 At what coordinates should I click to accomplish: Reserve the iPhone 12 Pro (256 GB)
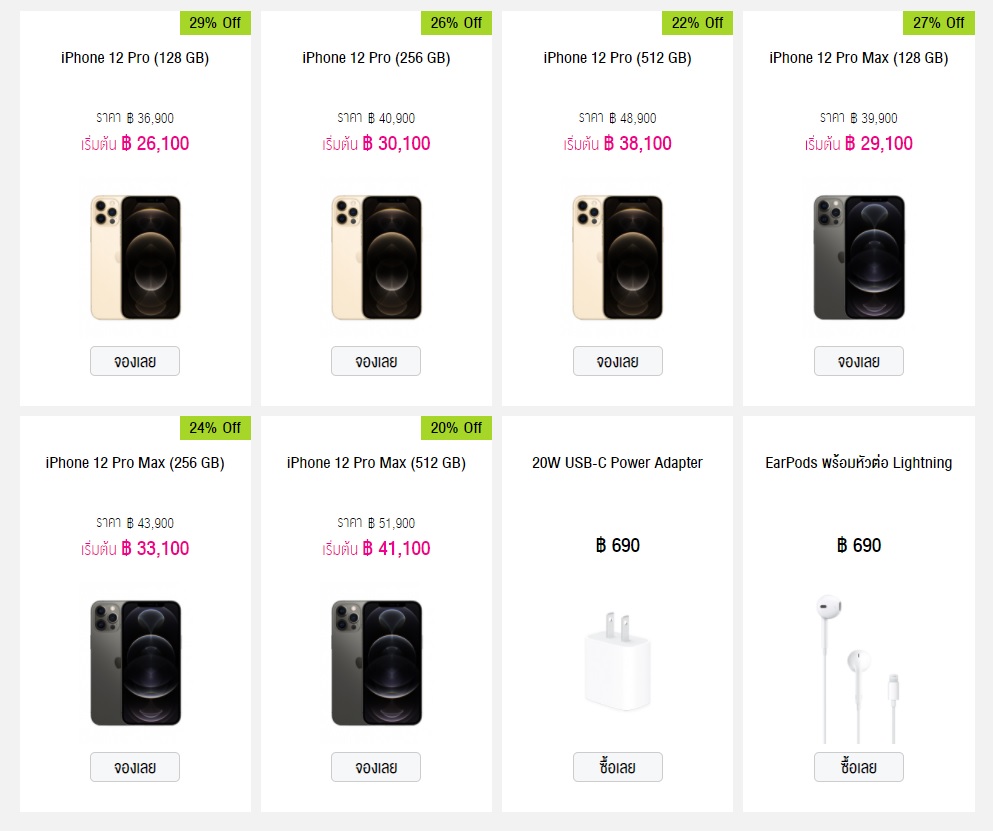[376, 361]
